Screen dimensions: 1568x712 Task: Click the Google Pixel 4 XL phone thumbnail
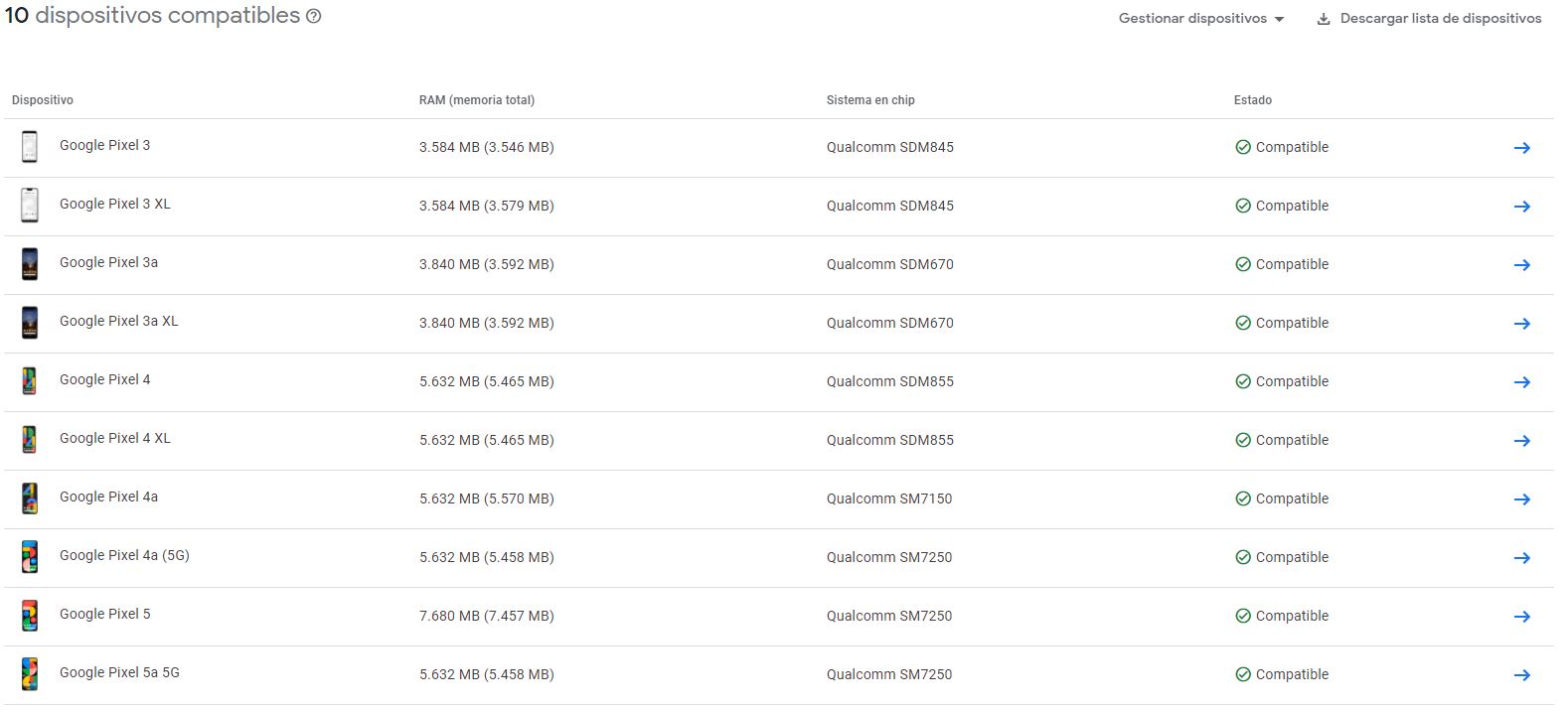30,440
